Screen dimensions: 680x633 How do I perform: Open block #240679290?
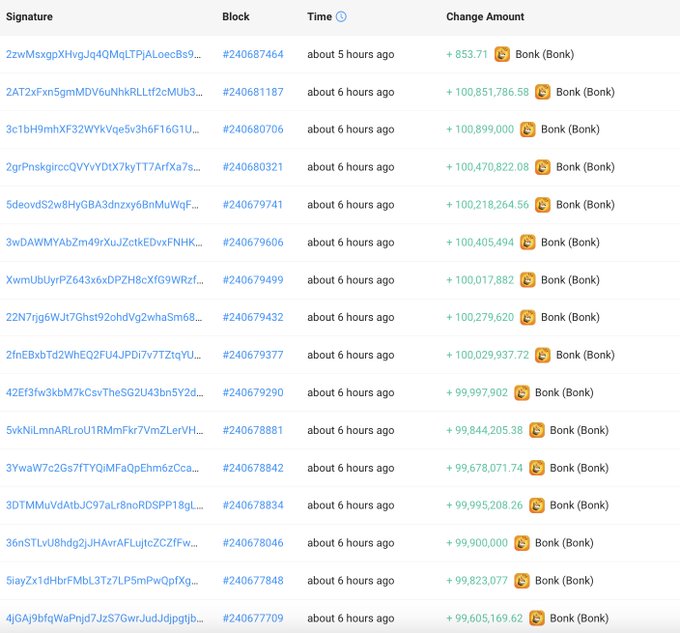tap(253, 393)
